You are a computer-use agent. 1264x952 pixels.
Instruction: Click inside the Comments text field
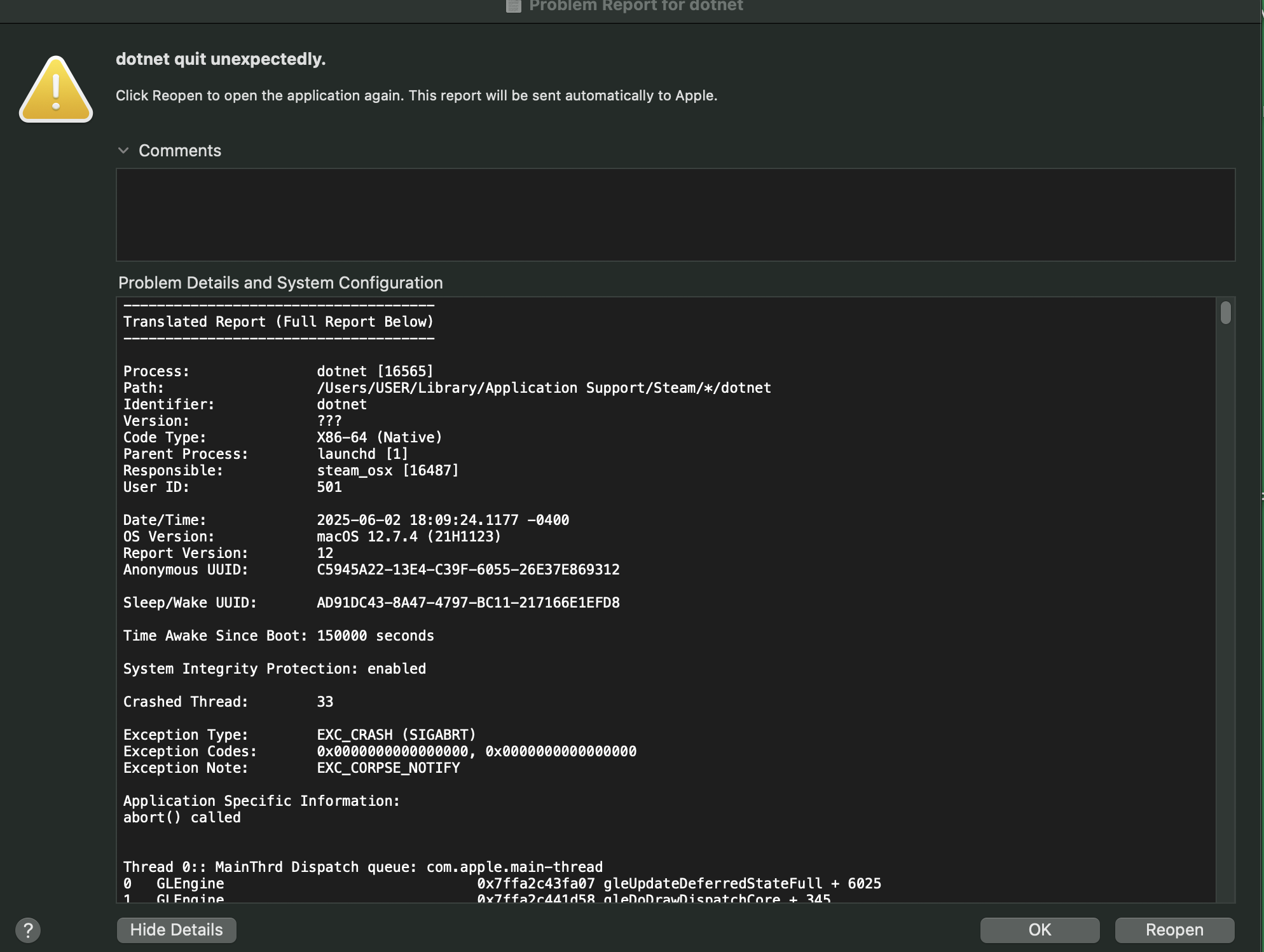pyautogui.click(x=674, y=215)
